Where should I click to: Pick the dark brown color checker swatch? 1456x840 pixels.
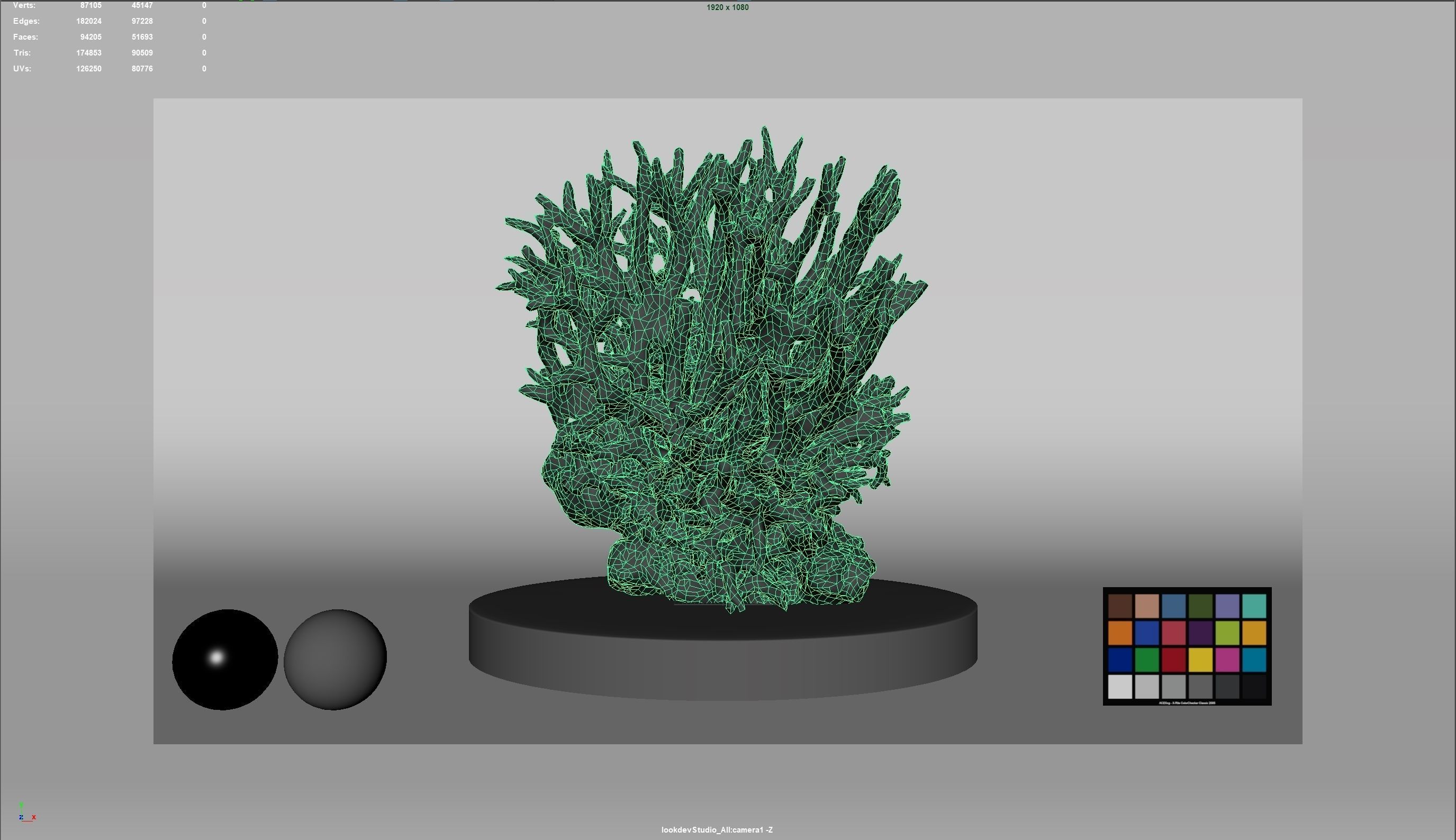(x=1119, y=606)
